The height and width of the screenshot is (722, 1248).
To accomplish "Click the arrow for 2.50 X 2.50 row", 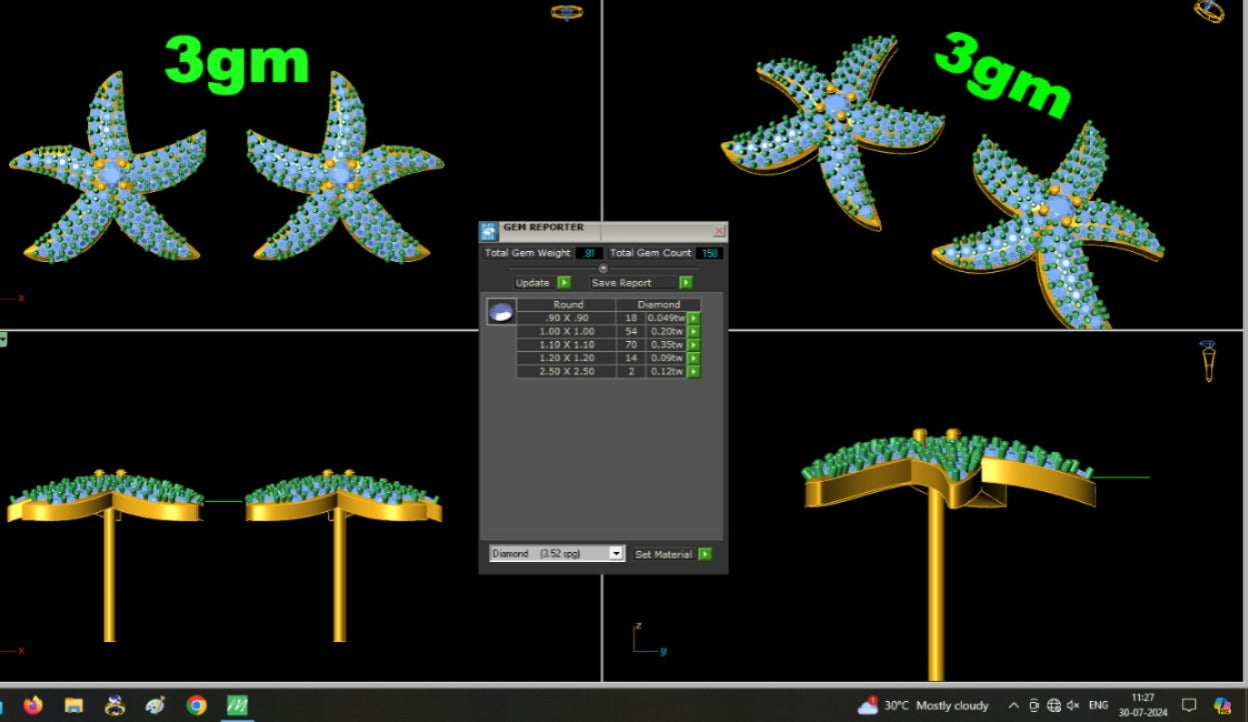I will coord(694,372).
